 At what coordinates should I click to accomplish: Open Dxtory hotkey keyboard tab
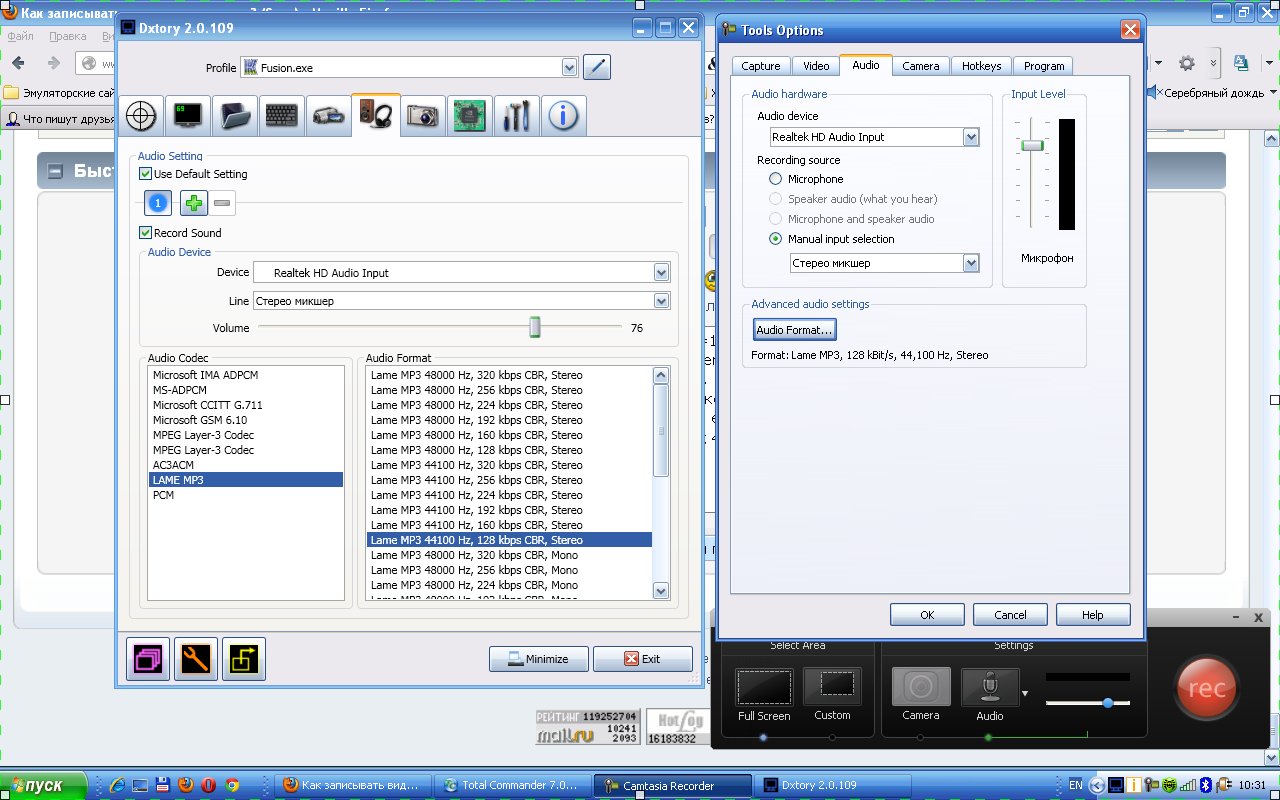click(282, 116)
